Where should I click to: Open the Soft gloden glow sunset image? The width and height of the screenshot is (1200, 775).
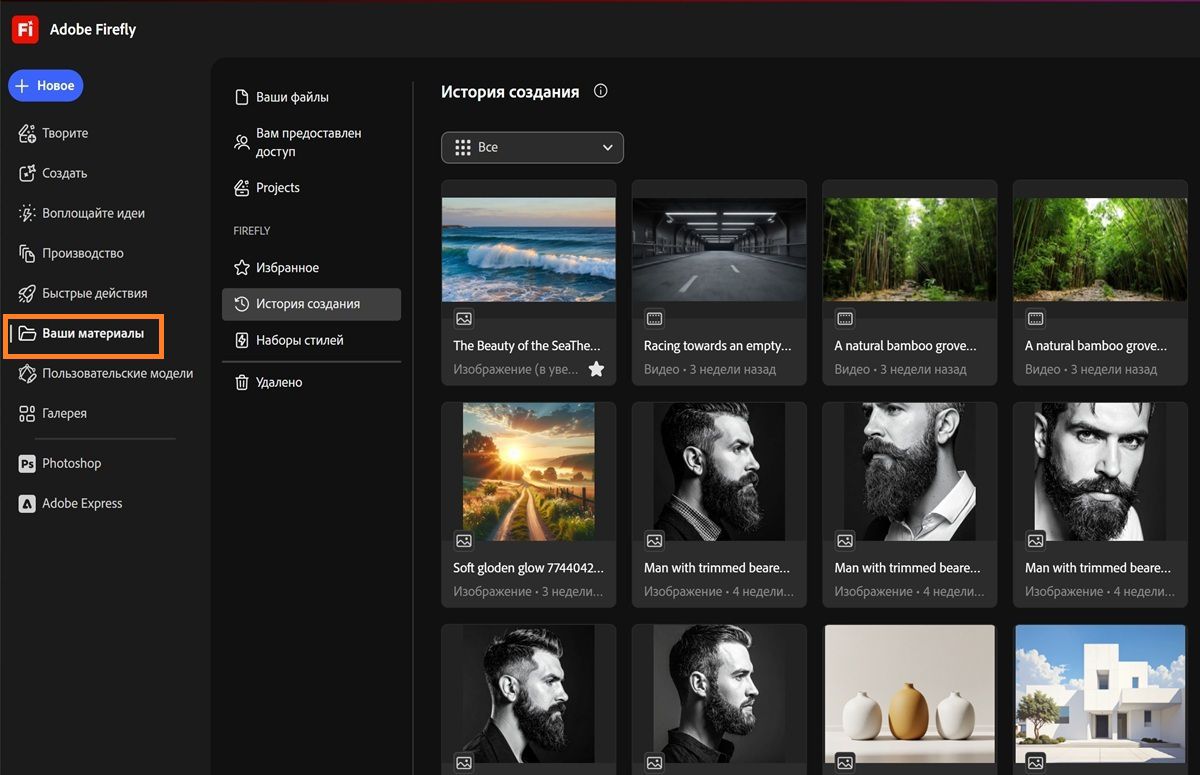click(x=528, y=471)
